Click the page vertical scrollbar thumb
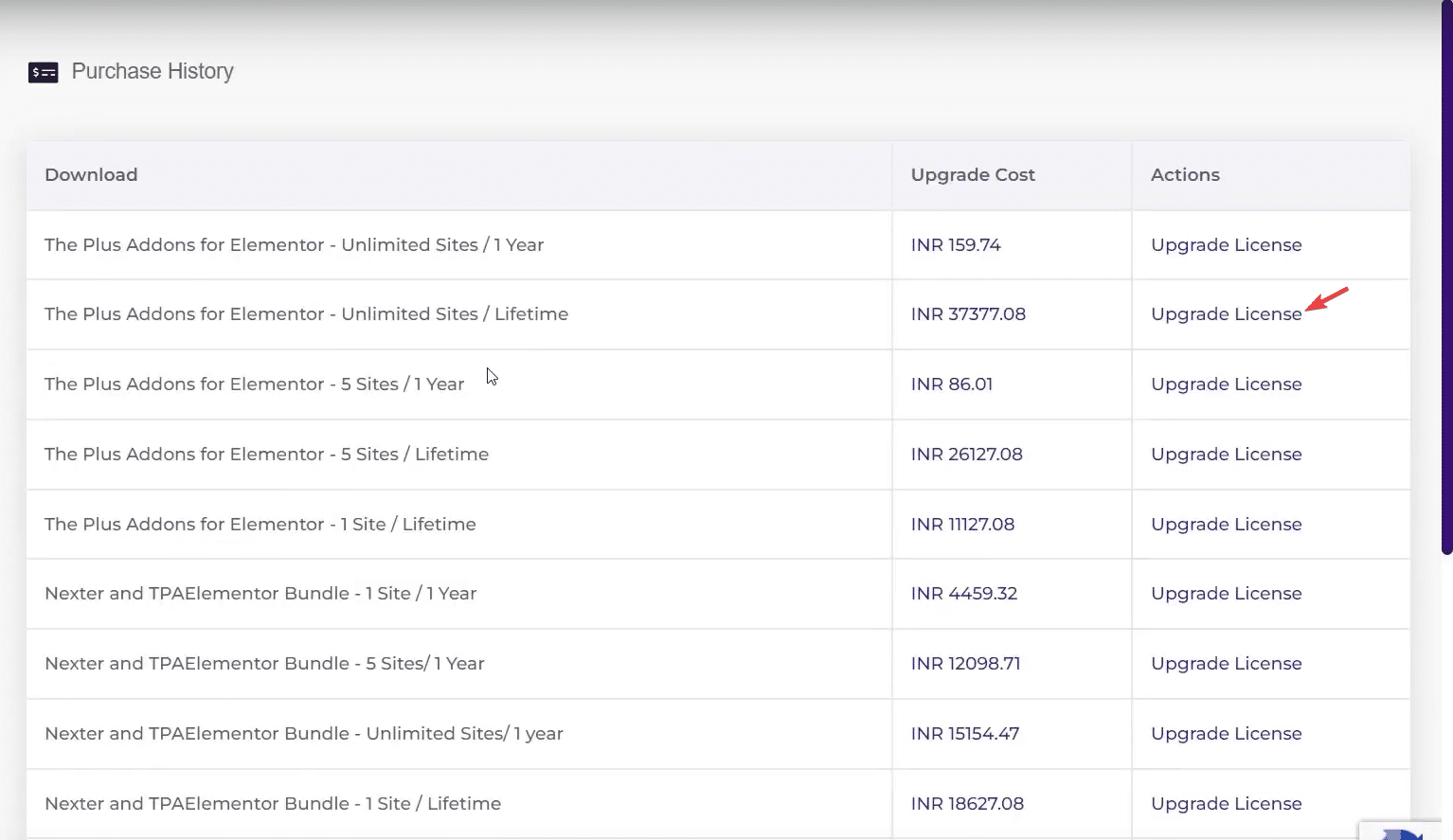1453x840 pixels. point(1446,277)
